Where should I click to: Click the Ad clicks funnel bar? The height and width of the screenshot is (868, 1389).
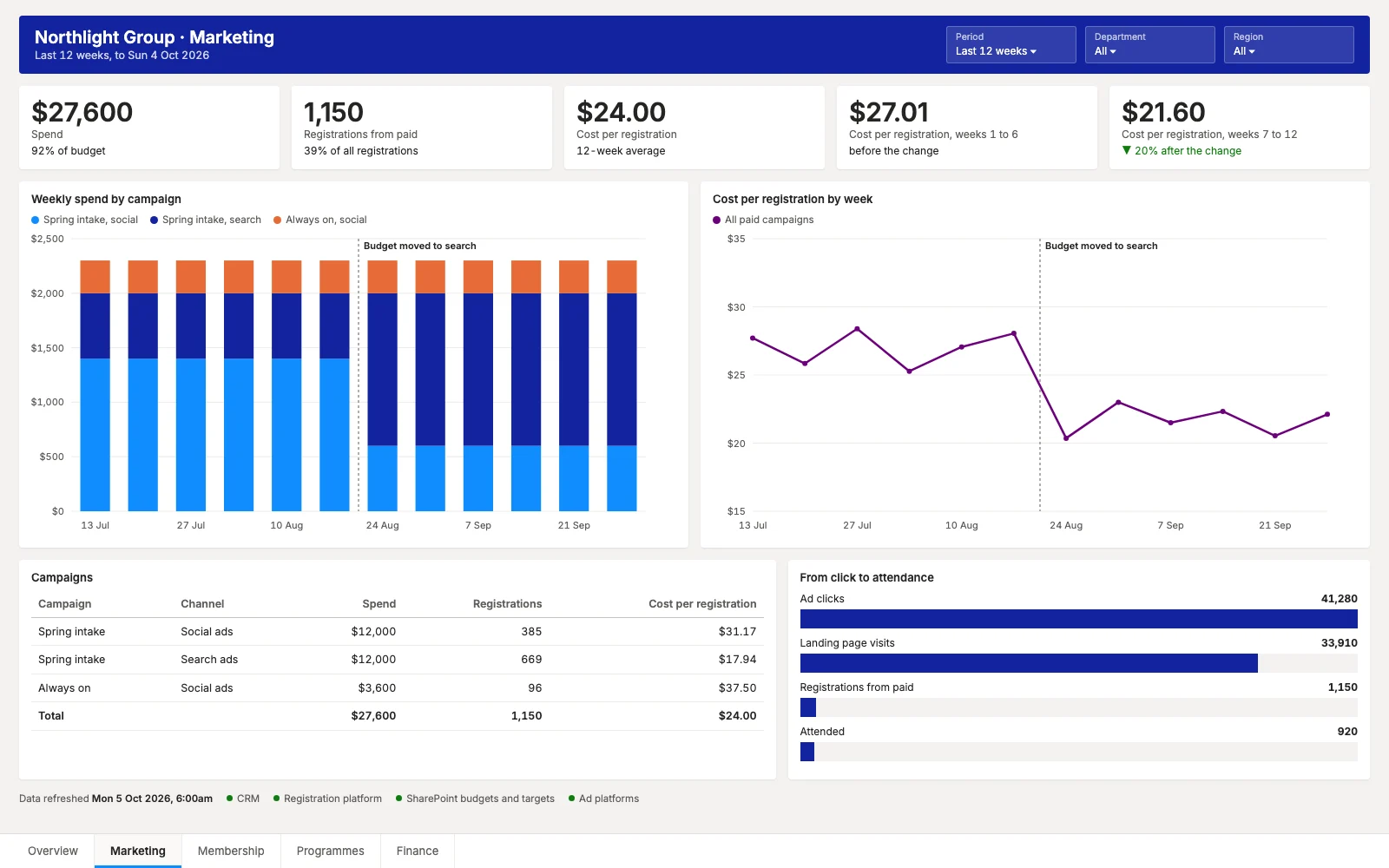(1078, 619)
